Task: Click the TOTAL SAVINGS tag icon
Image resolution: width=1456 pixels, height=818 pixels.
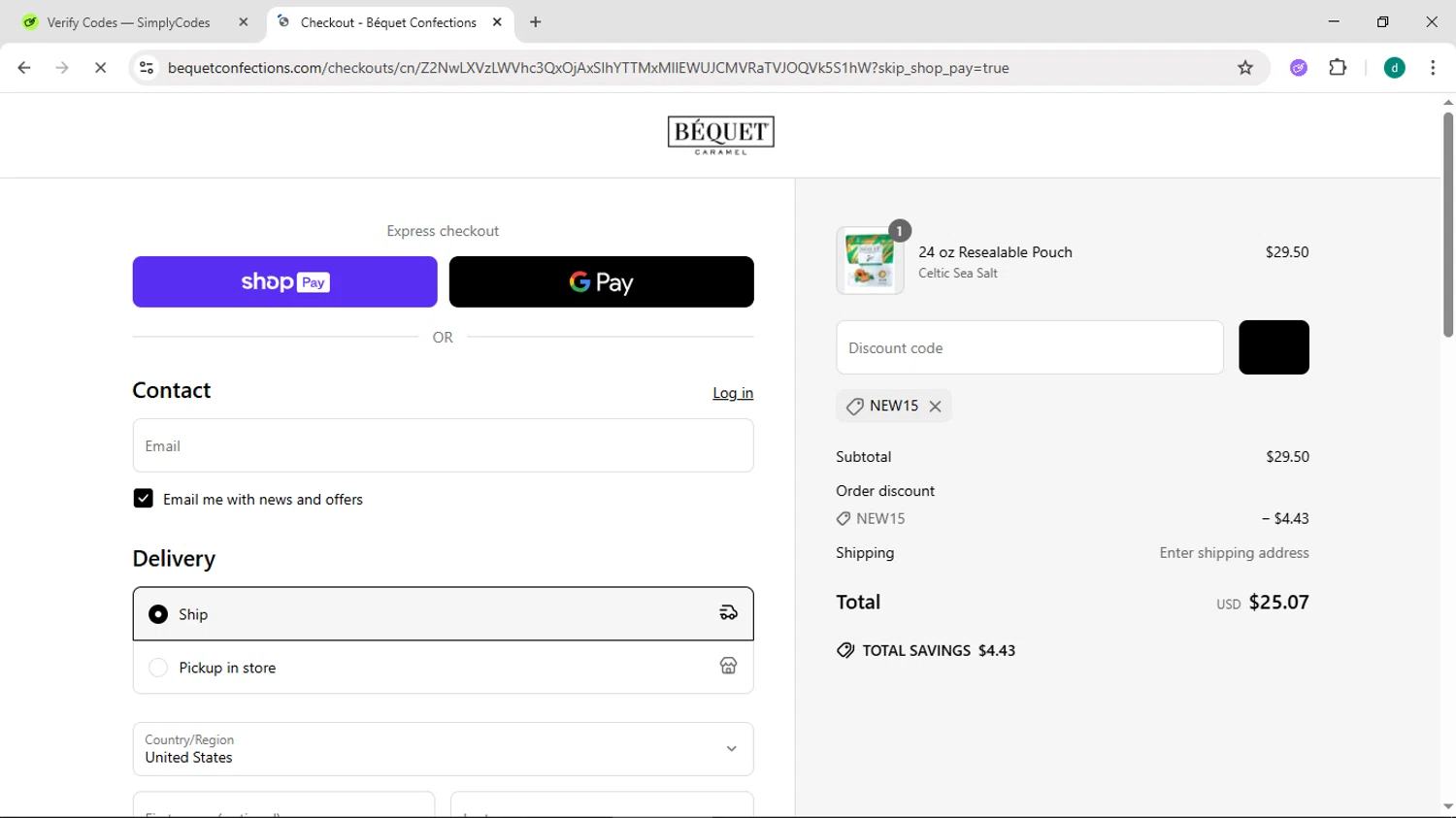Action: (x=845, y=651)
